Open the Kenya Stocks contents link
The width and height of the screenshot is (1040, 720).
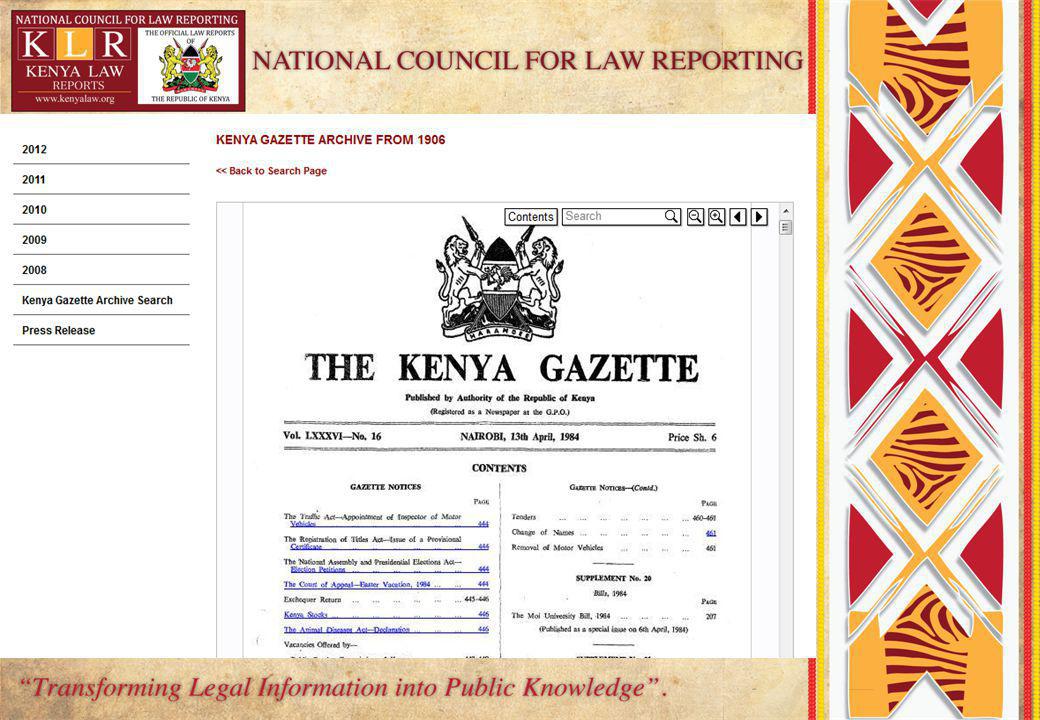pos(386,615)
